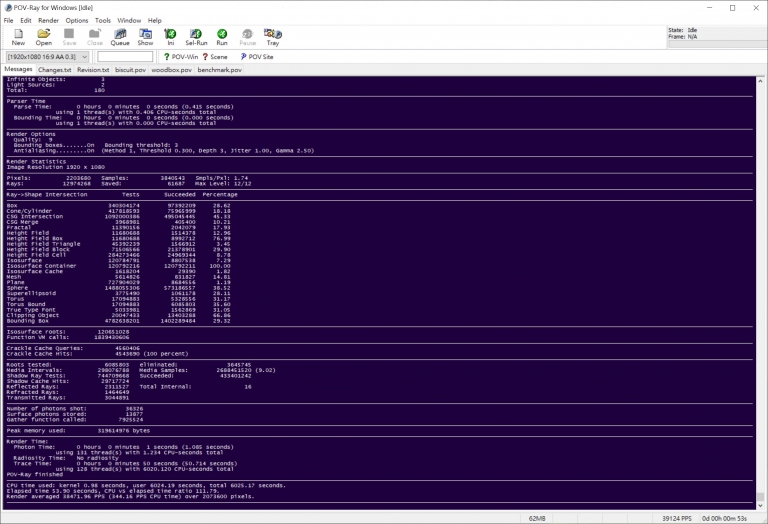Switch to the biscuit.pov tab
This screenshot has width=768, height=524.
pos(130,70)
